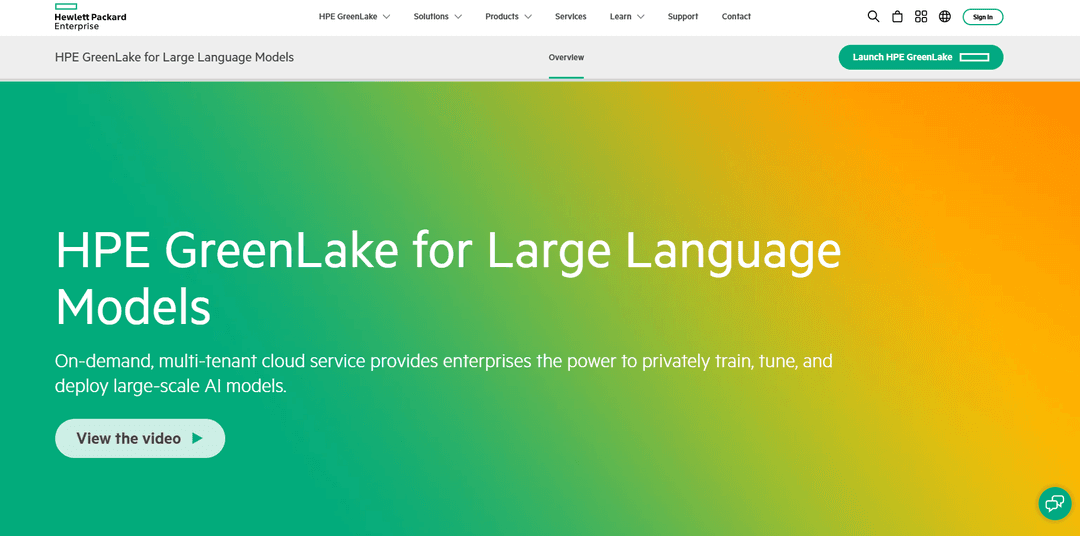Expand the Solutions dropdown menu

437,17
